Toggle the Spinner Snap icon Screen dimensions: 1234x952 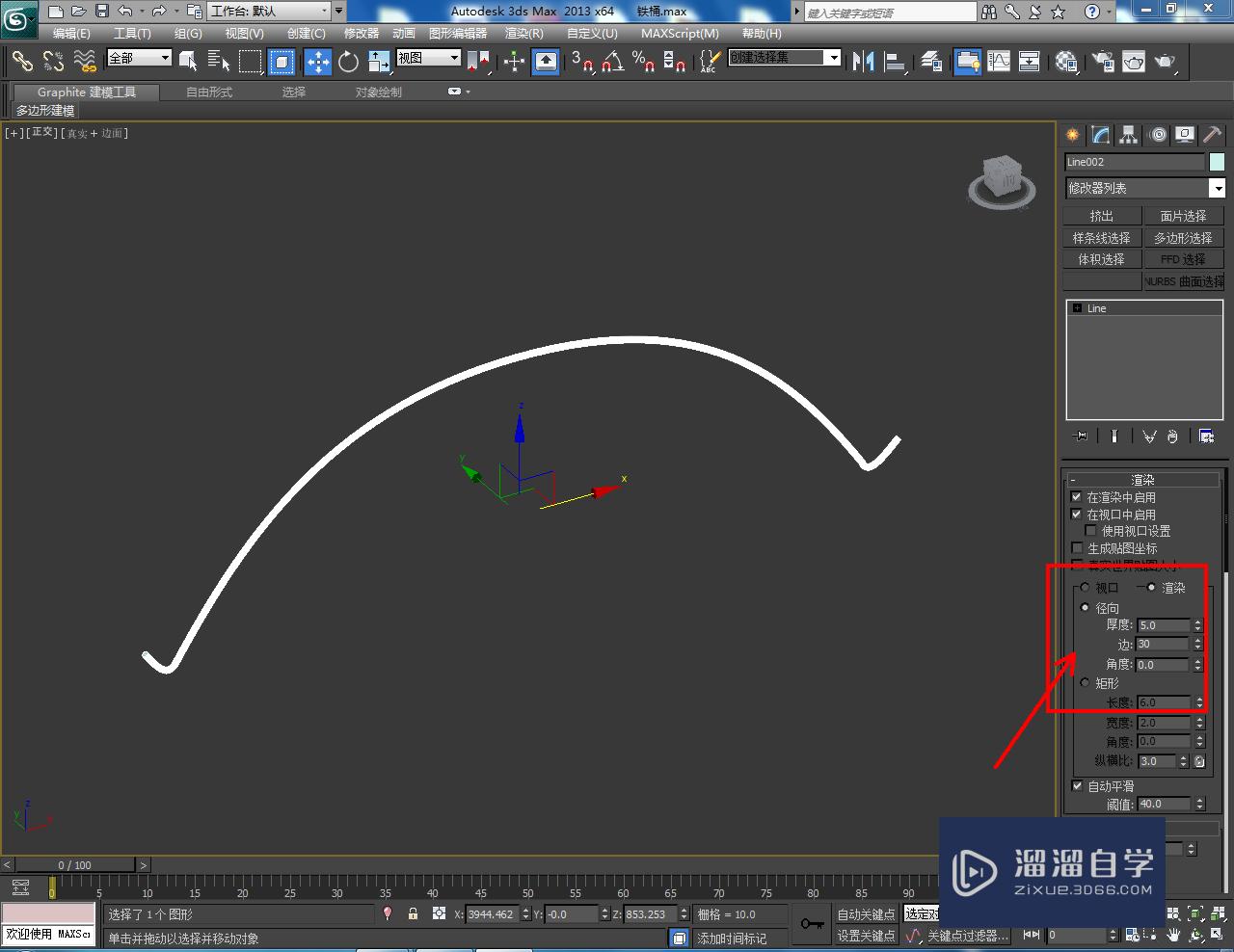675,62
